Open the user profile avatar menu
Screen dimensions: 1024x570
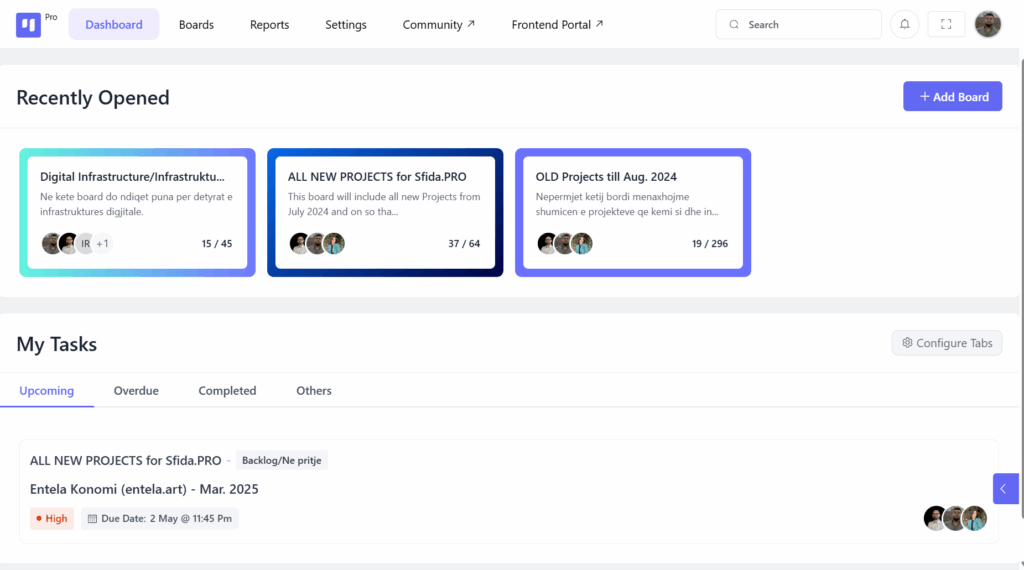point(987,24)
